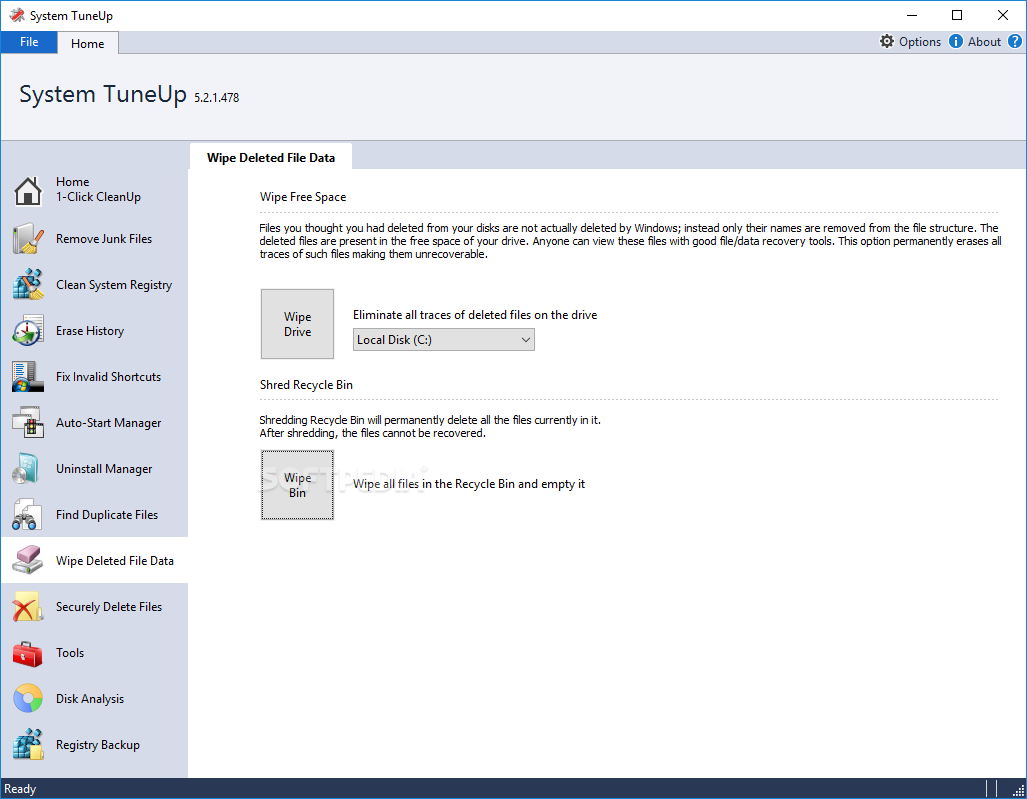The width and height of the screenshot is (1027, 799).
Task: Click the System TuneUp title bar app icon
Action: [17, 15]
